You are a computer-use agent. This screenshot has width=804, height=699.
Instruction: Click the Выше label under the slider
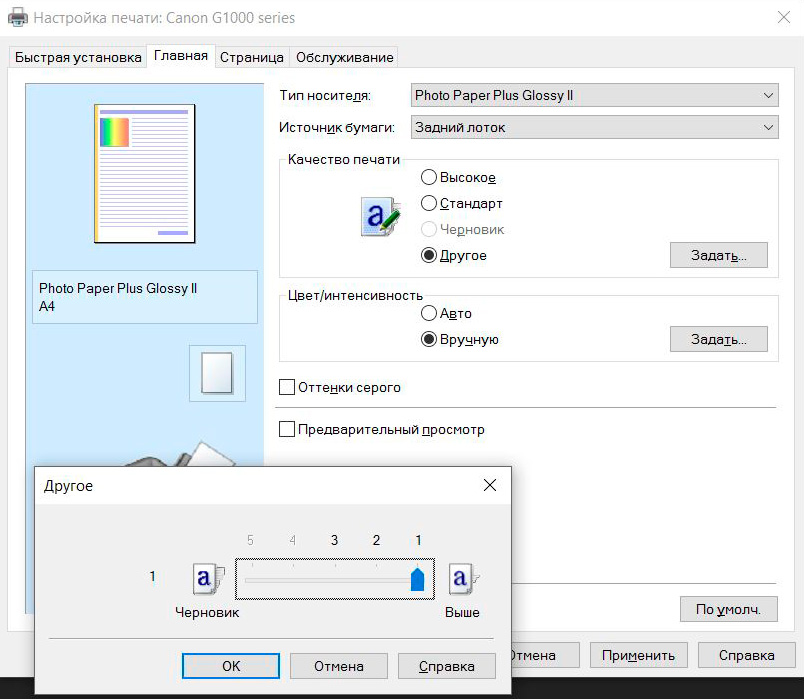[x=462, y=612]
